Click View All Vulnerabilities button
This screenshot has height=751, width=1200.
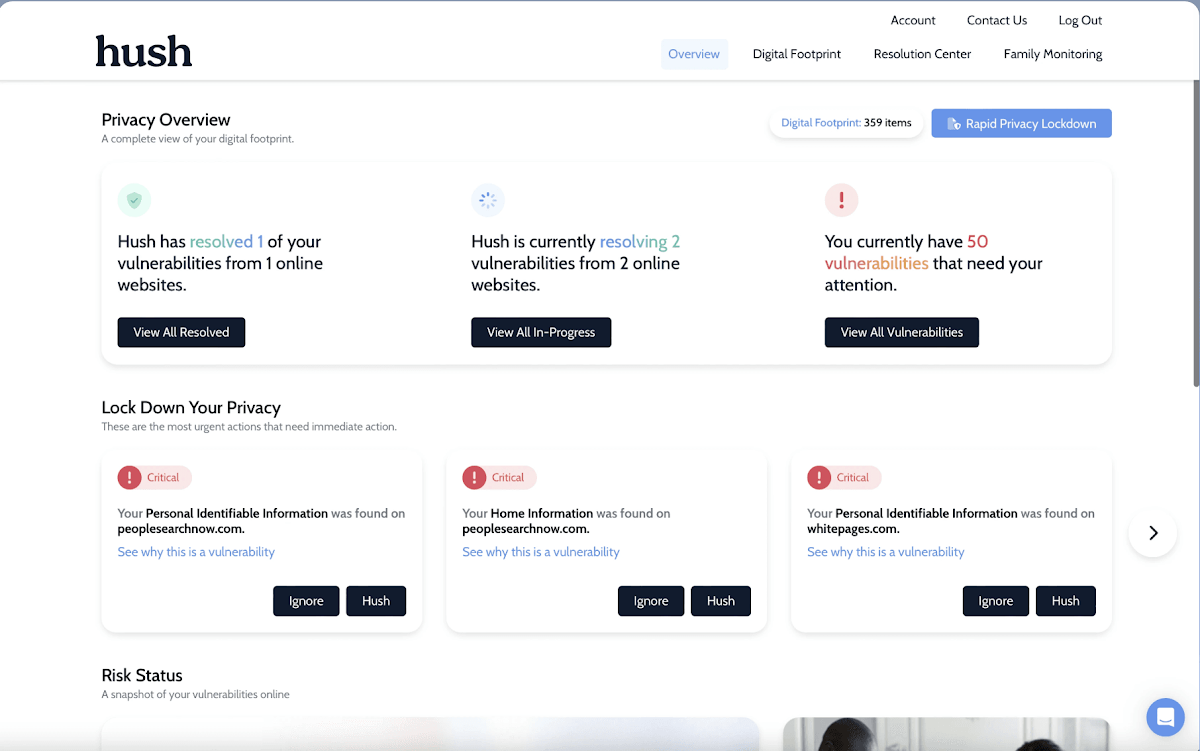(902, 332)
